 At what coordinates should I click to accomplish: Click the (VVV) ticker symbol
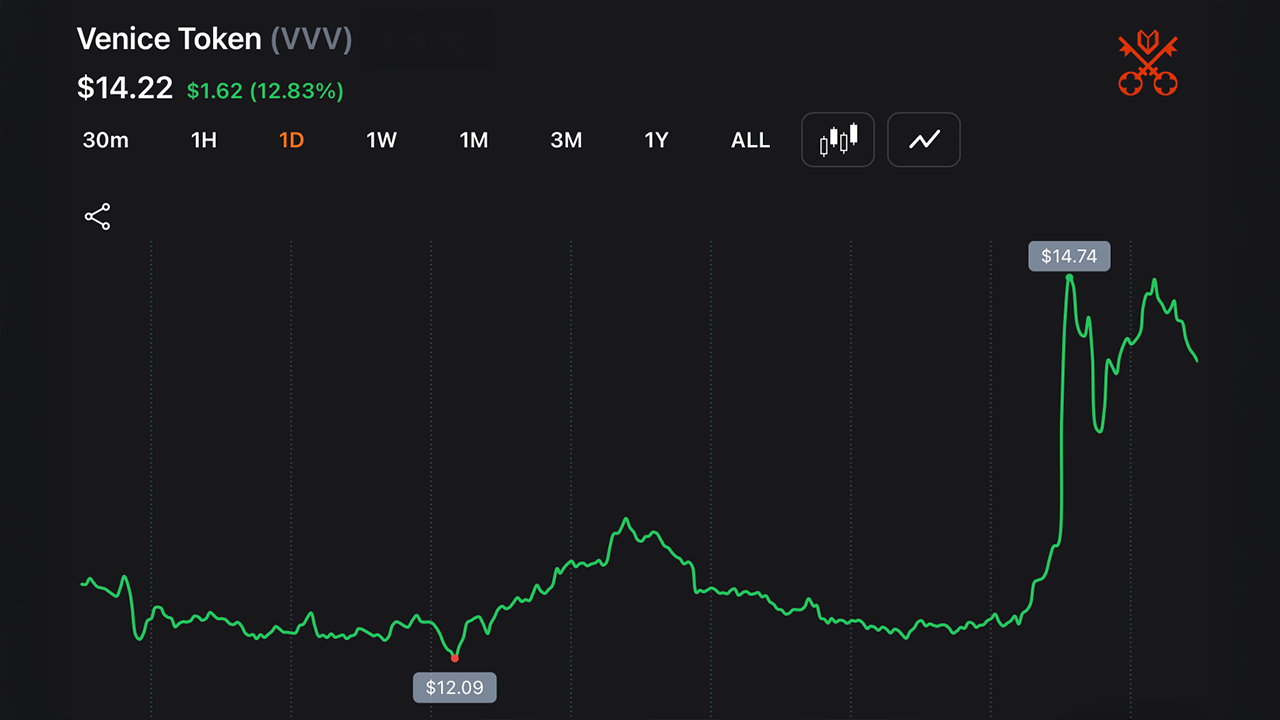pos(311,39)
